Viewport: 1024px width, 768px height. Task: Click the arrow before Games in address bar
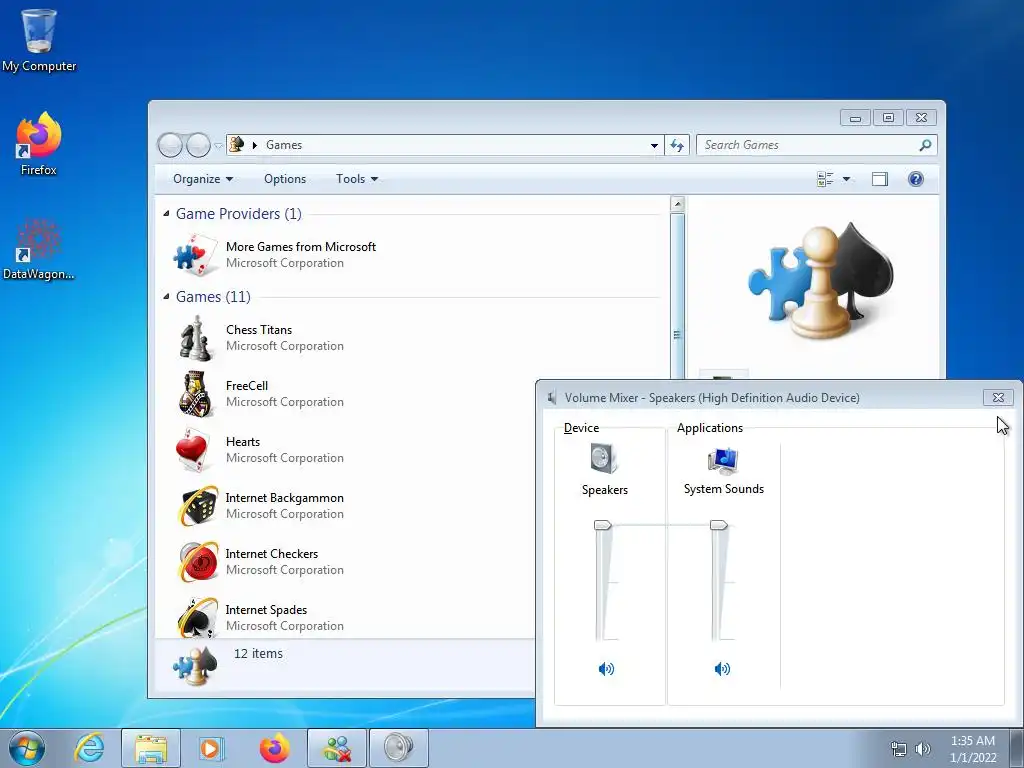[x=255, y=145]
